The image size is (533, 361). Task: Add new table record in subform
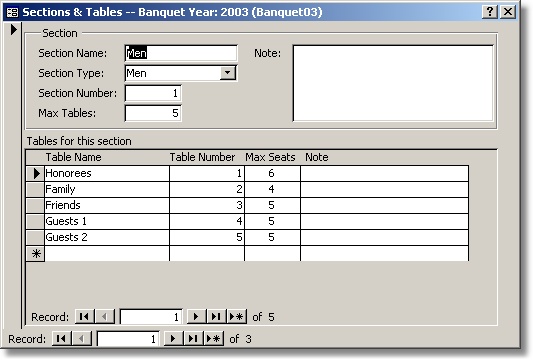click(237, 316)
